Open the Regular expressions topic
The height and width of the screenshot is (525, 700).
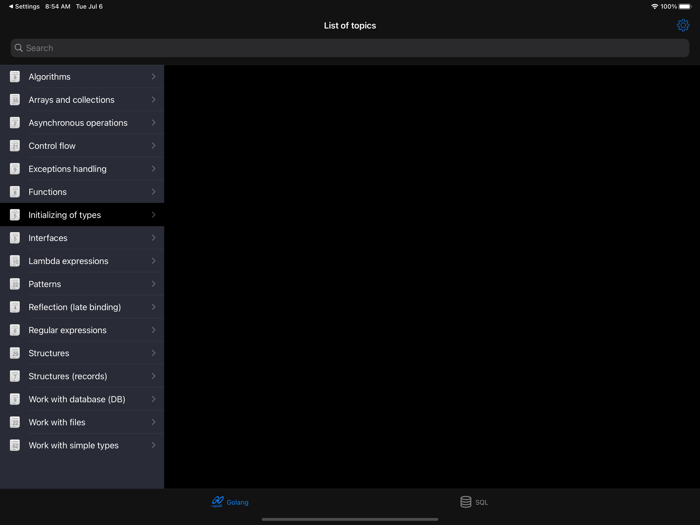click(82, 330)
